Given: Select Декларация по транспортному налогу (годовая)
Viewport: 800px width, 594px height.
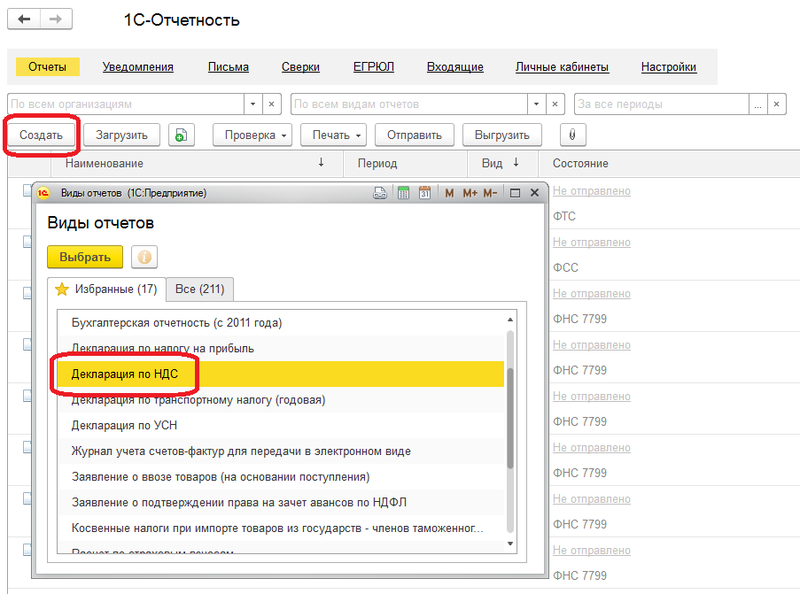Looking at the screenshot, I should pos(281,400).
